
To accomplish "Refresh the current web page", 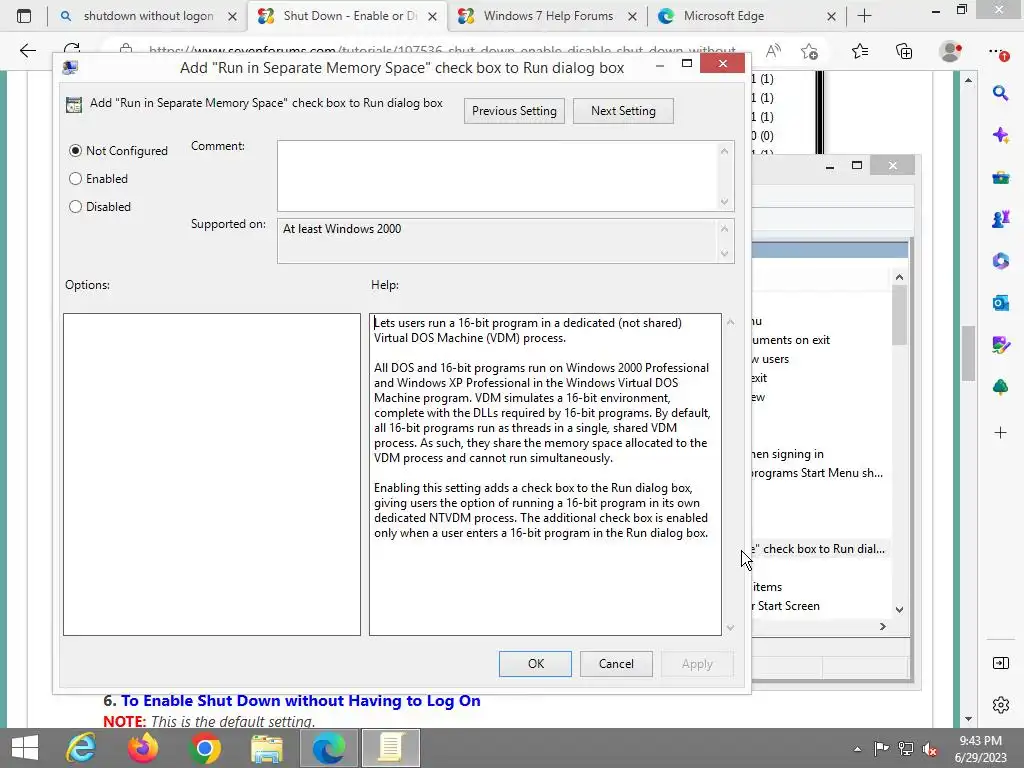I will [x=72, y=50].
